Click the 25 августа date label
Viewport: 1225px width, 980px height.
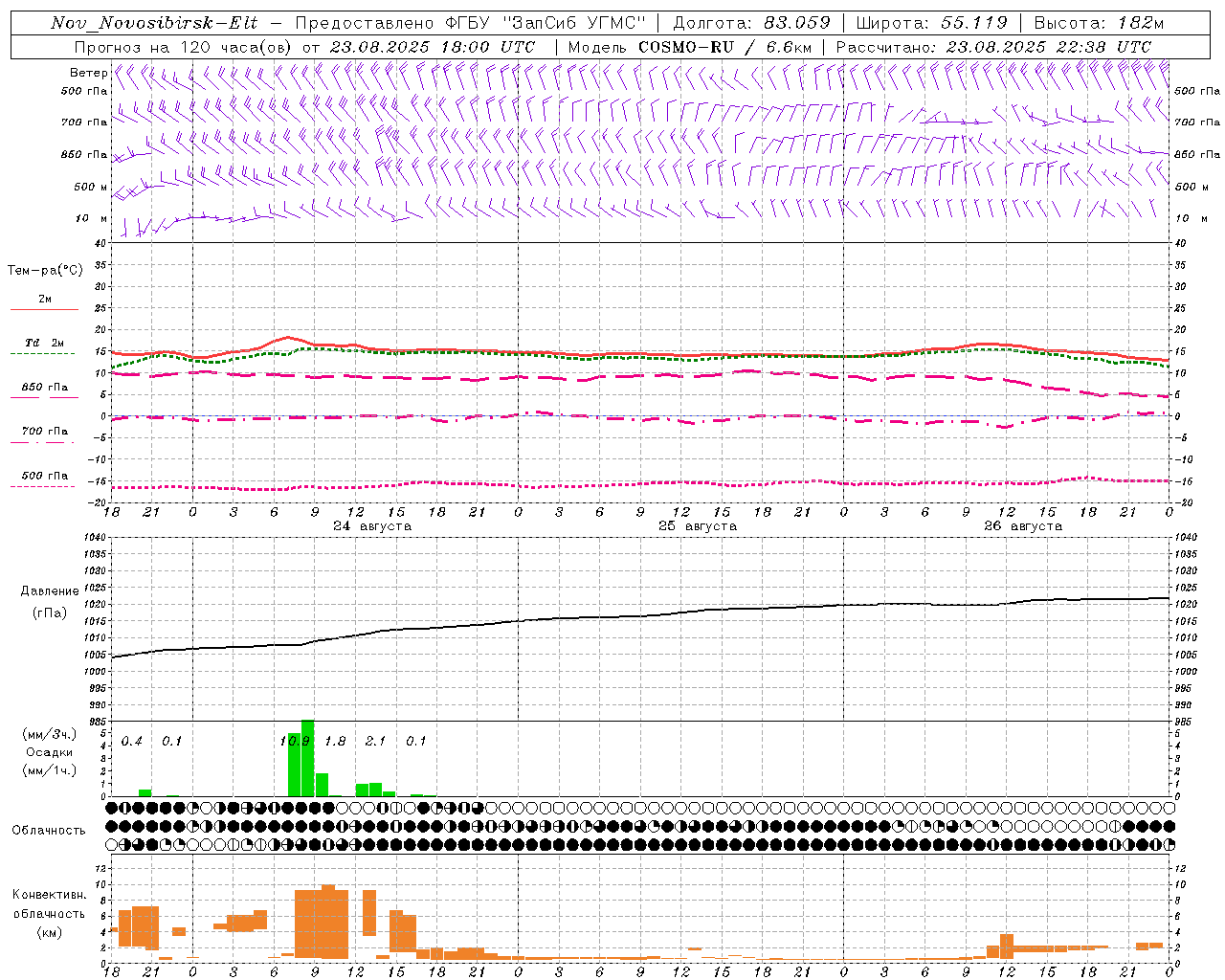[698, 526]
